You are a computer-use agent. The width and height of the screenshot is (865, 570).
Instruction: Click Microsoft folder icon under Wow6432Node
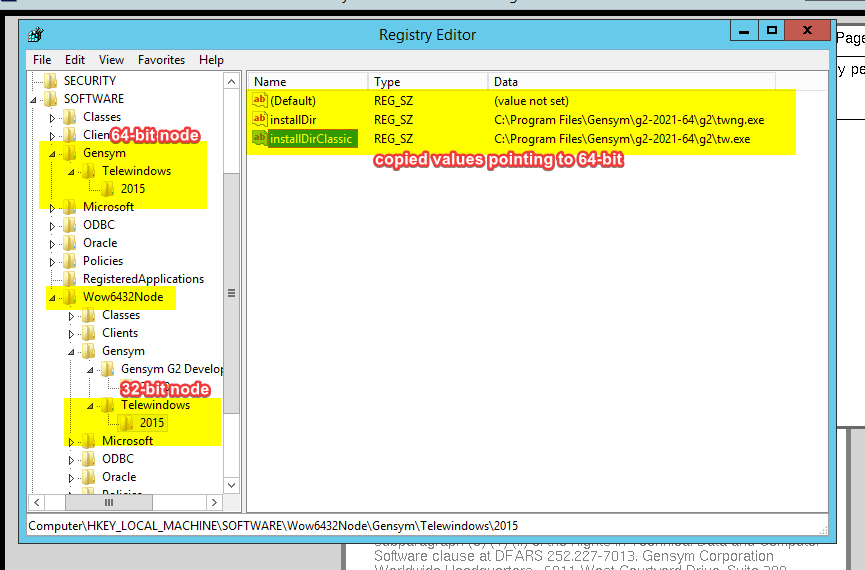[x=89, y=441]
